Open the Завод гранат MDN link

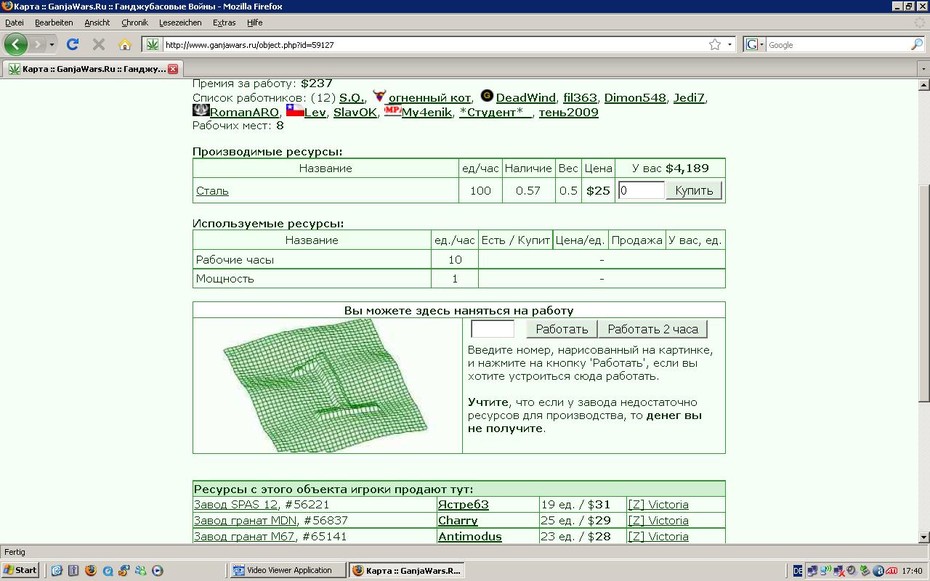[245, 521]
